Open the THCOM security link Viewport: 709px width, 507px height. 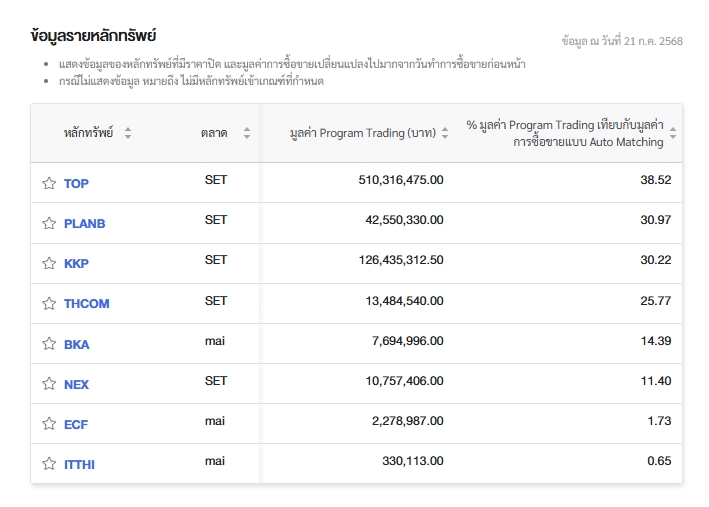[x=86, y=303]
